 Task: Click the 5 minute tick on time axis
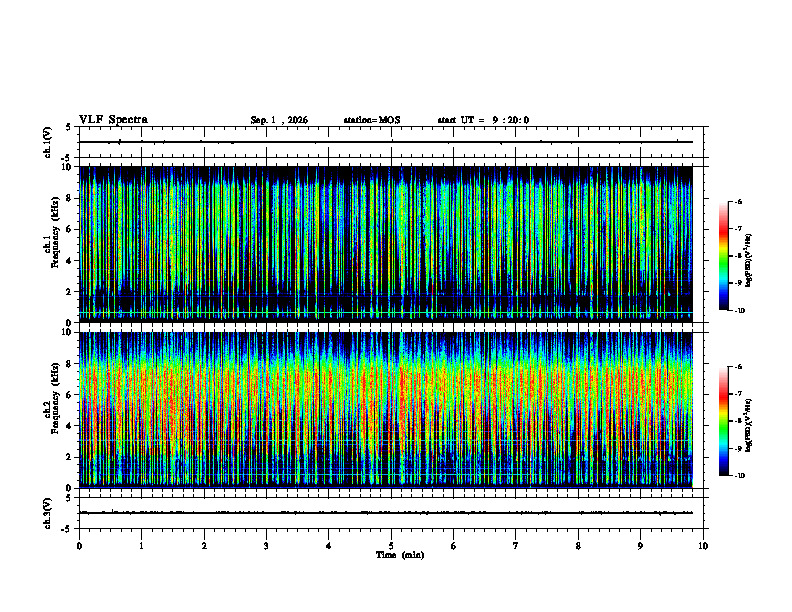click(391, 546)
